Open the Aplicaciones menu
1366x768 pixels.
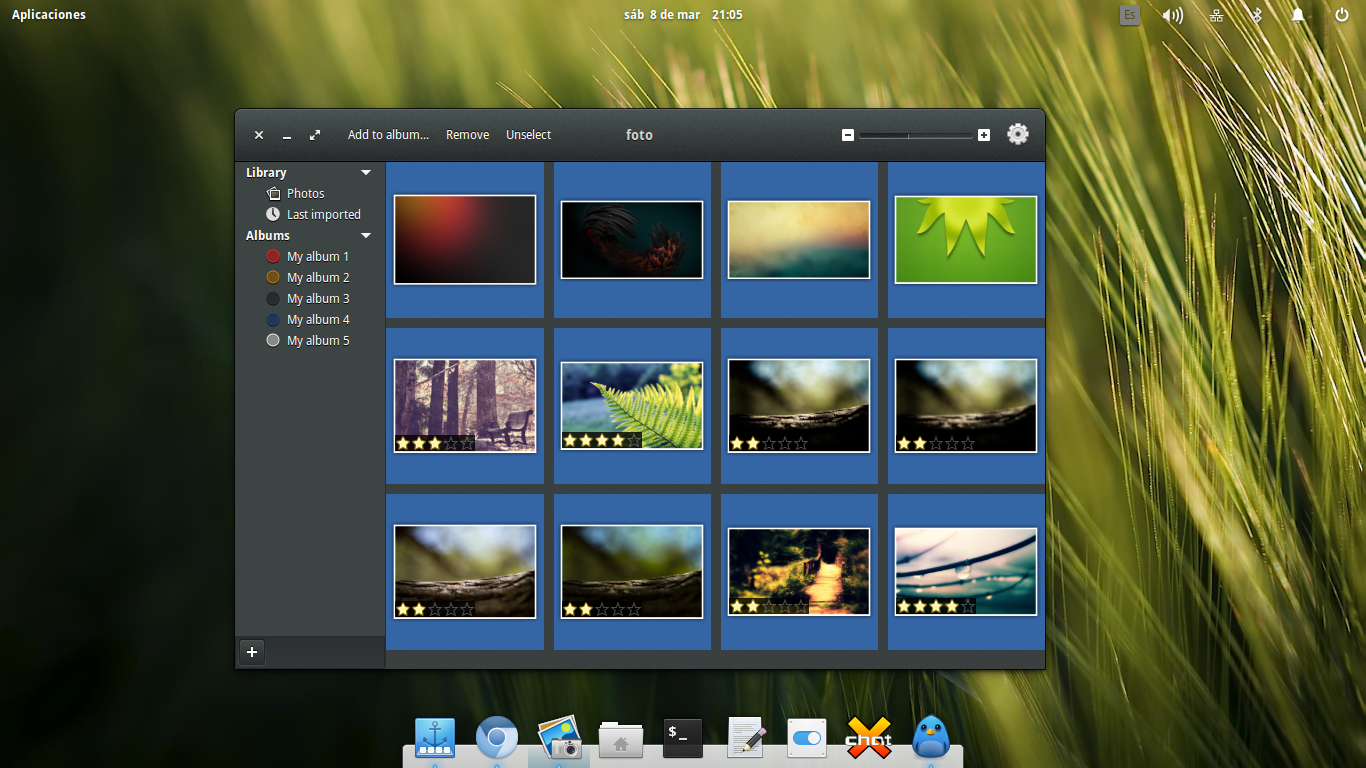(49, 15)
